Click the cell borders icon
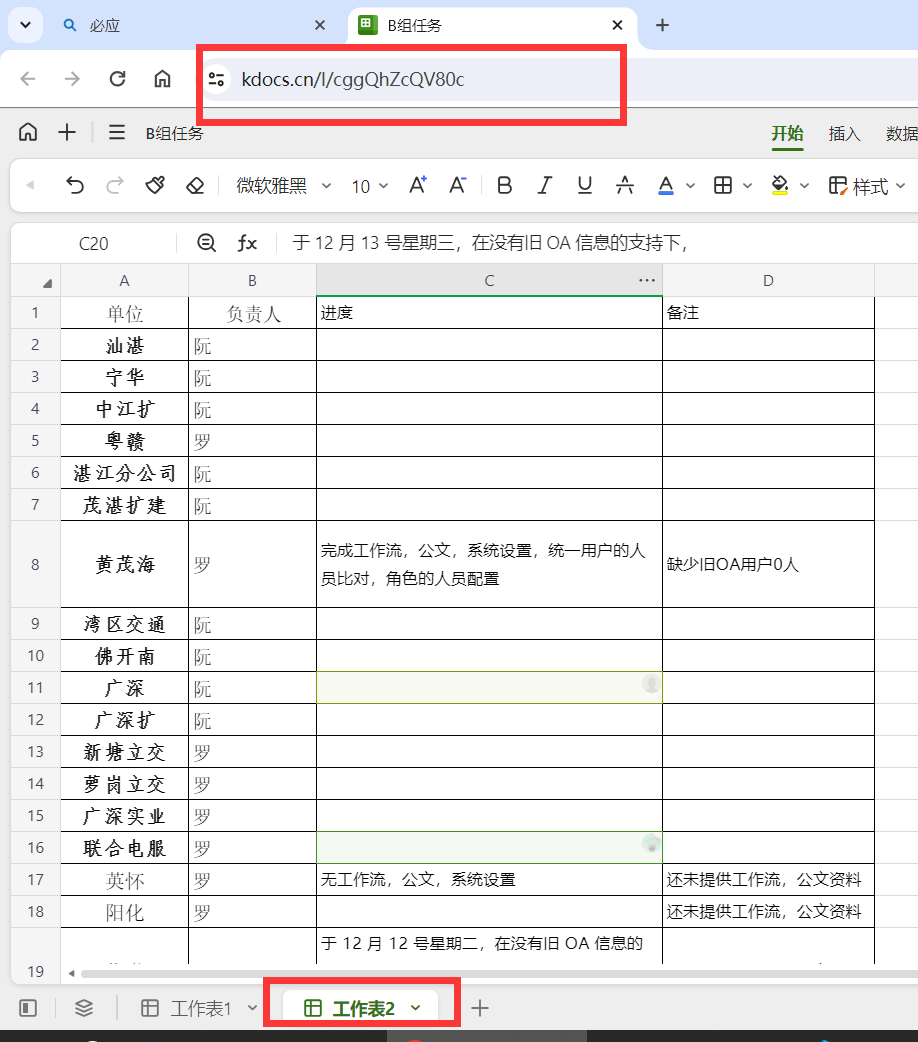The width and height of the screenshot is (918, 1042). click(x=723, y=185)
